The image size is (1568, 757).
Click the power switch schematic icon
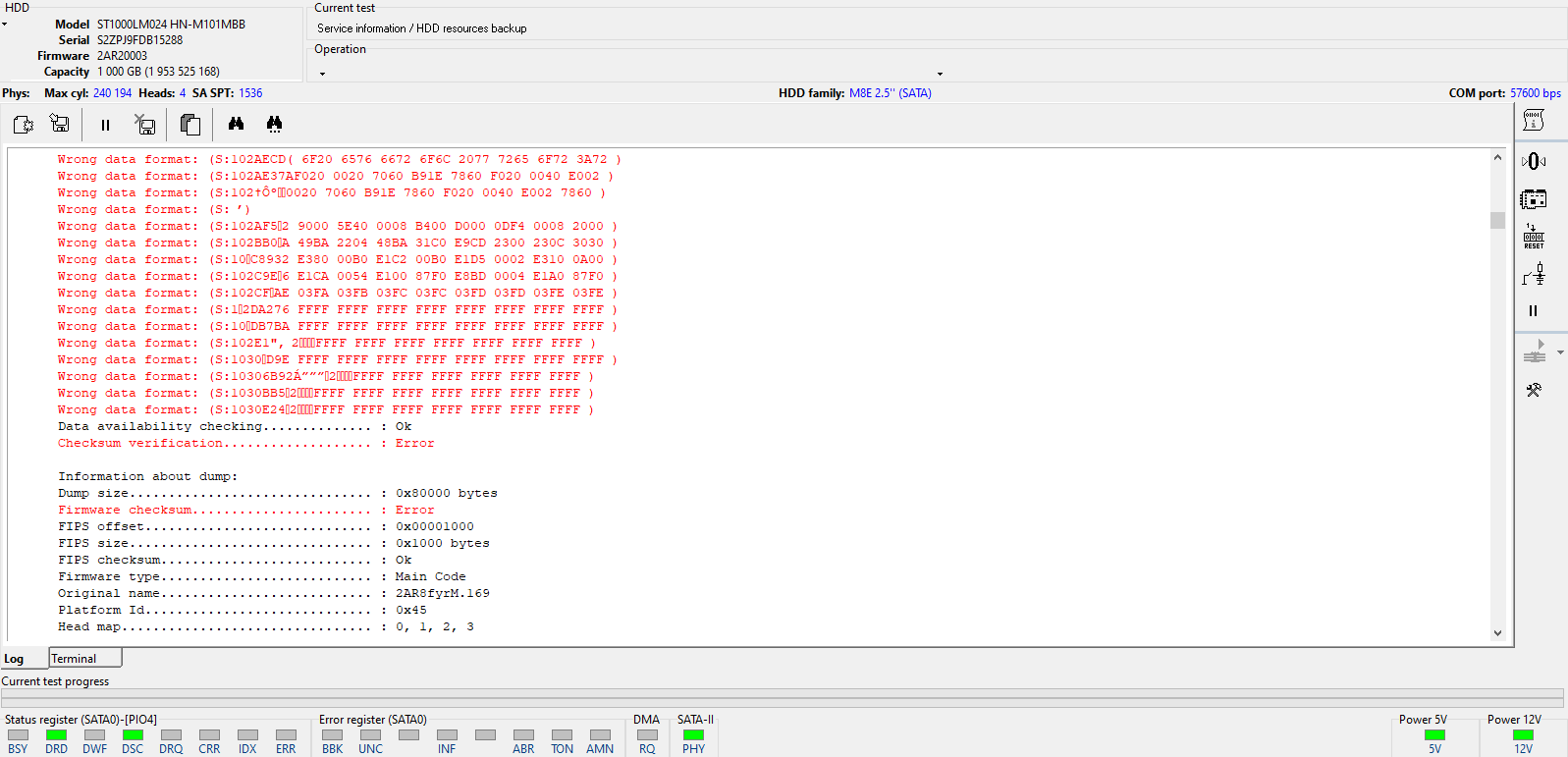click(x=1534, y=274)
